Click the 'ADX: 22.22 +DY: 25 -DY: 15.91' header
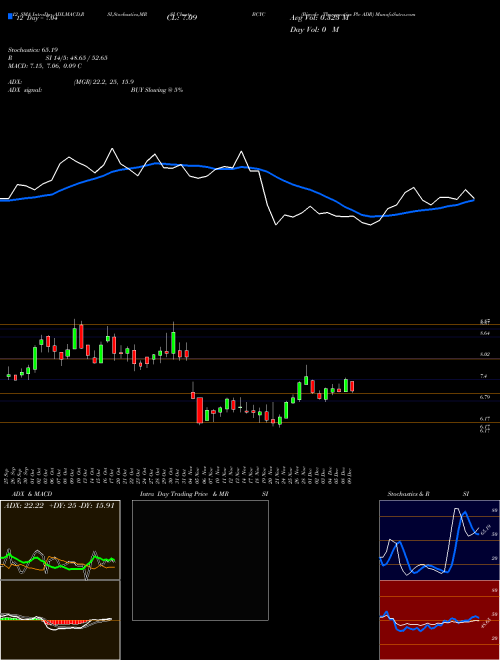Viewport: 500px width, 660px height. coord(59,506)
